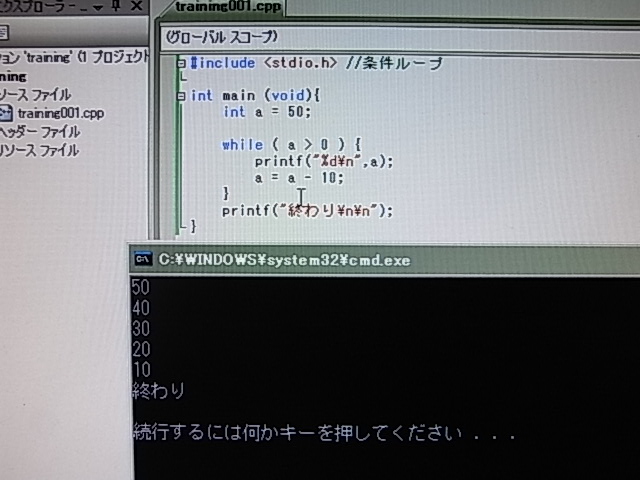Click the cmd.exe window title bar

[384, 260]
